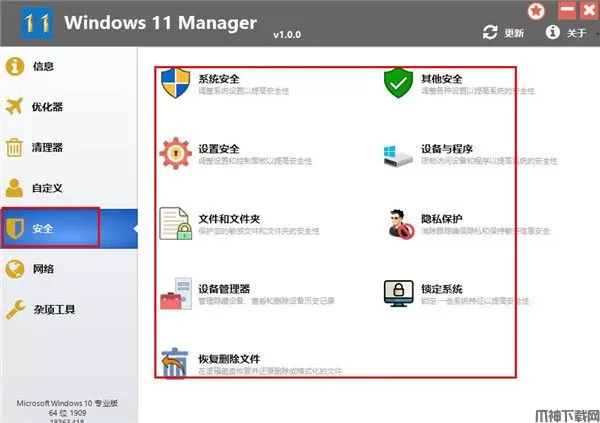Image resolution: width=600 pixels, height=423 pixels.
Task: Click the 更新 button label
Action: (x=514, y=33)
